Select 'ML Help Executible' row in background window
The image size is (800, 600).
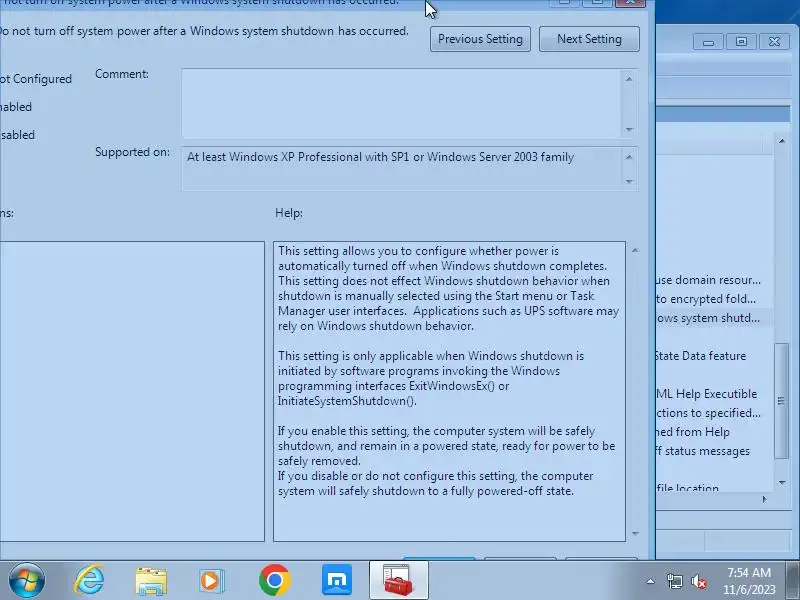(x=707, y=394)
